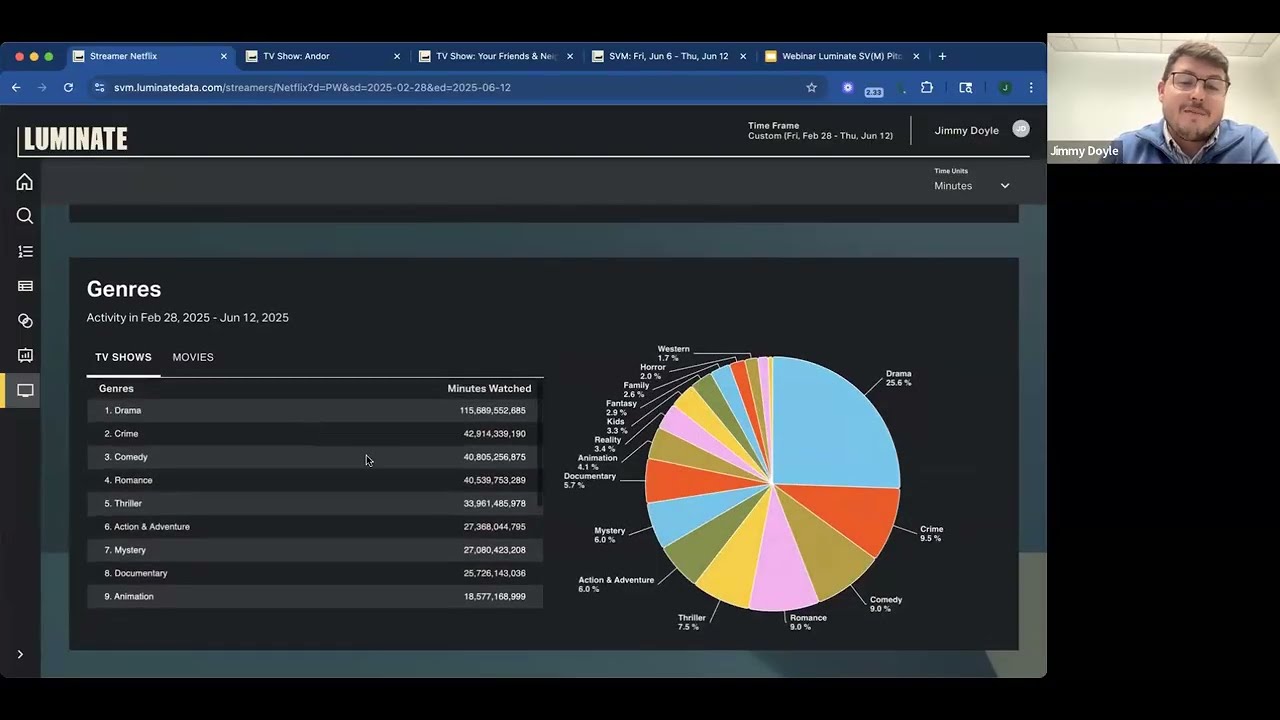Viewport: 1280px width, 720px height.
Task: Close the SVM: Fri, Jun 6 tab
Action: click(743, 56)
